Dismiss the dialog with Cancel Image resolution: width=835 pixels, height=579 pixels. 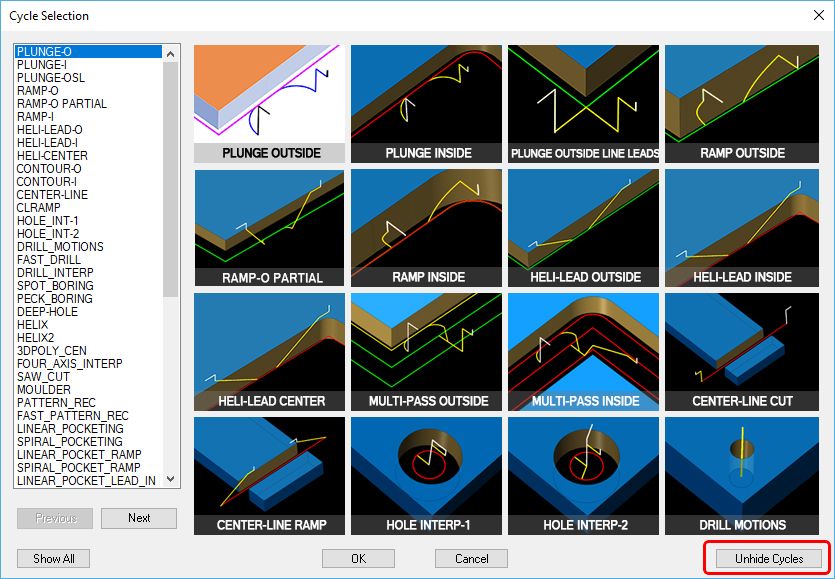pyautogui.click(x=470, y=558)
